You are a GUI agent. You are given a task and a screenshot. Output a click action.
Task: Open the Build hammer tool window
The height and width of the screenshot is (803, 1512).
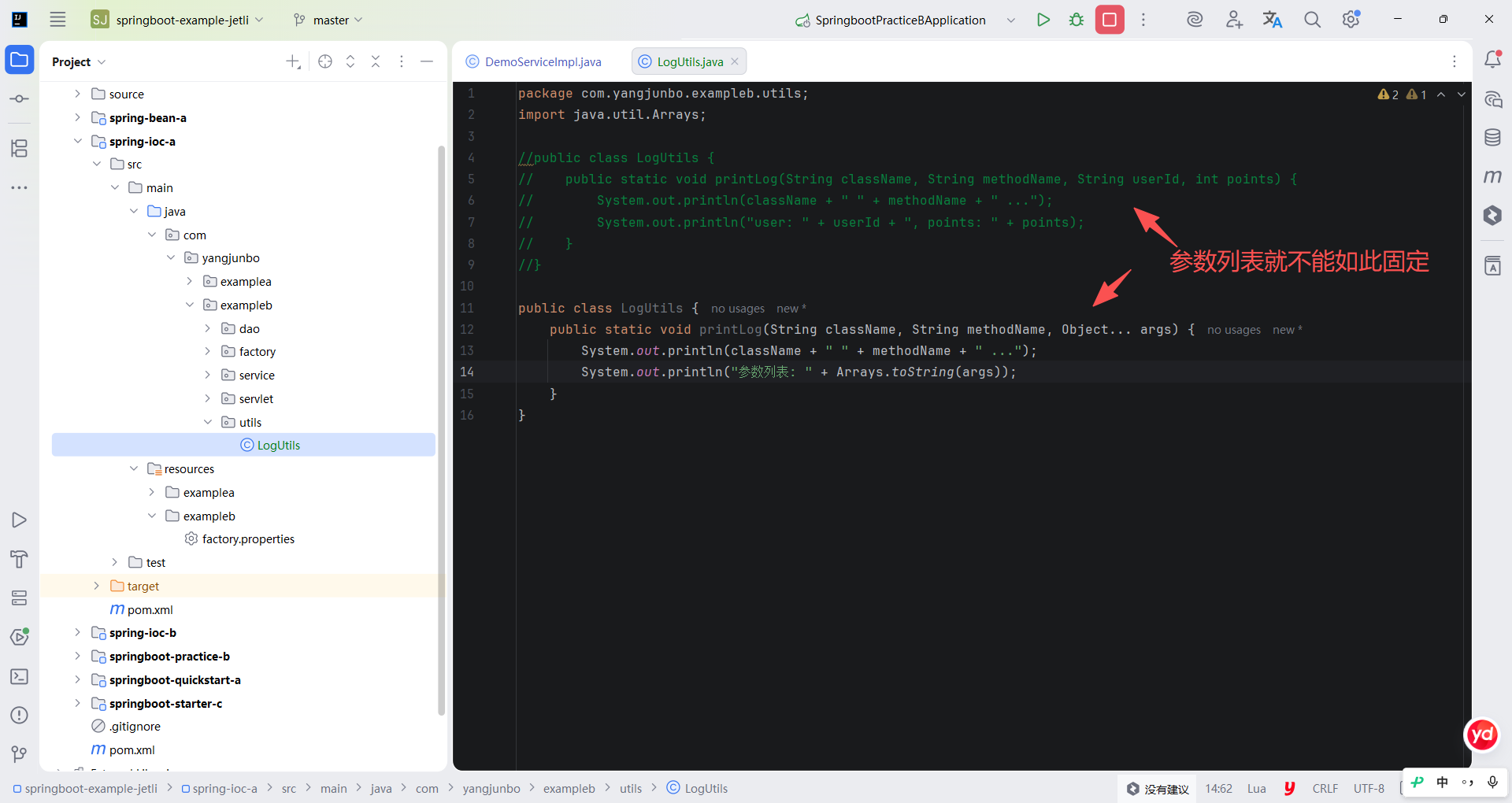click(x=20, y=560)
